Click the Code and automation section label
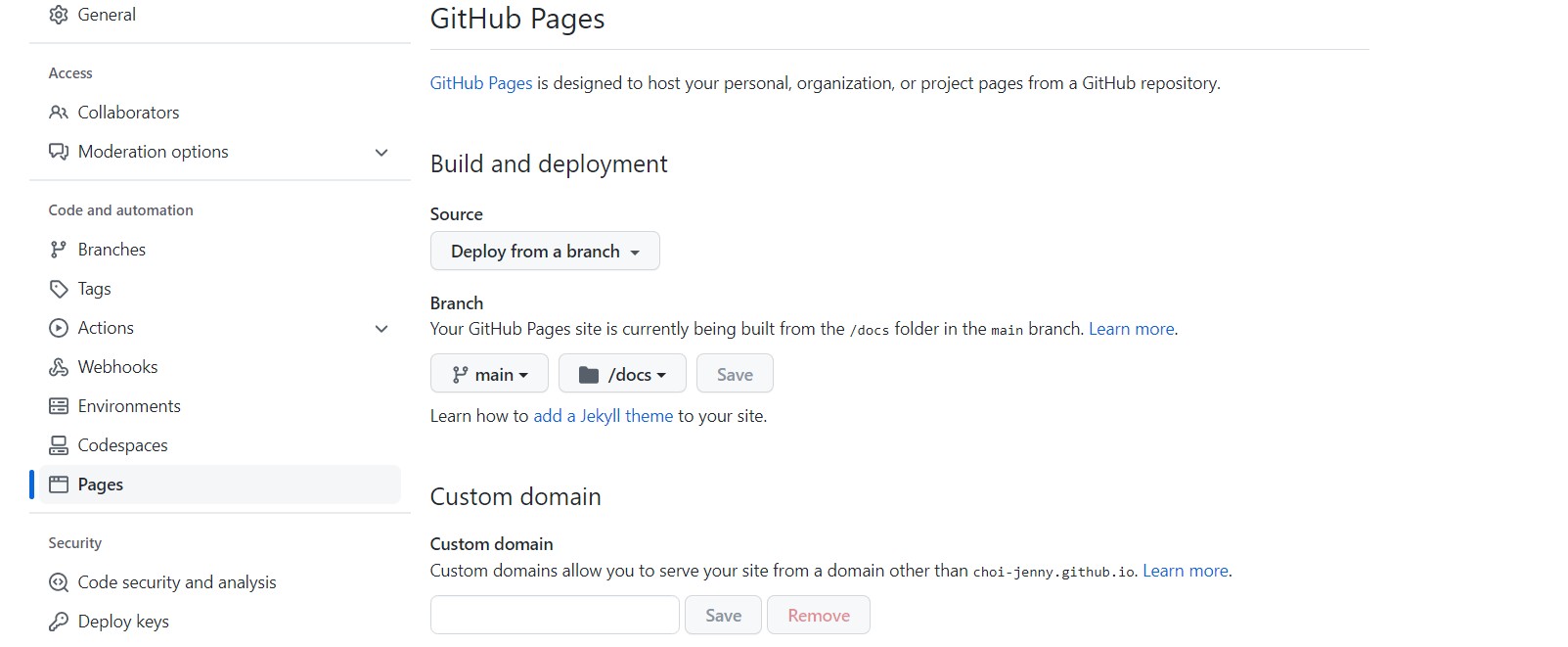1568x647 pixels. 121,210
